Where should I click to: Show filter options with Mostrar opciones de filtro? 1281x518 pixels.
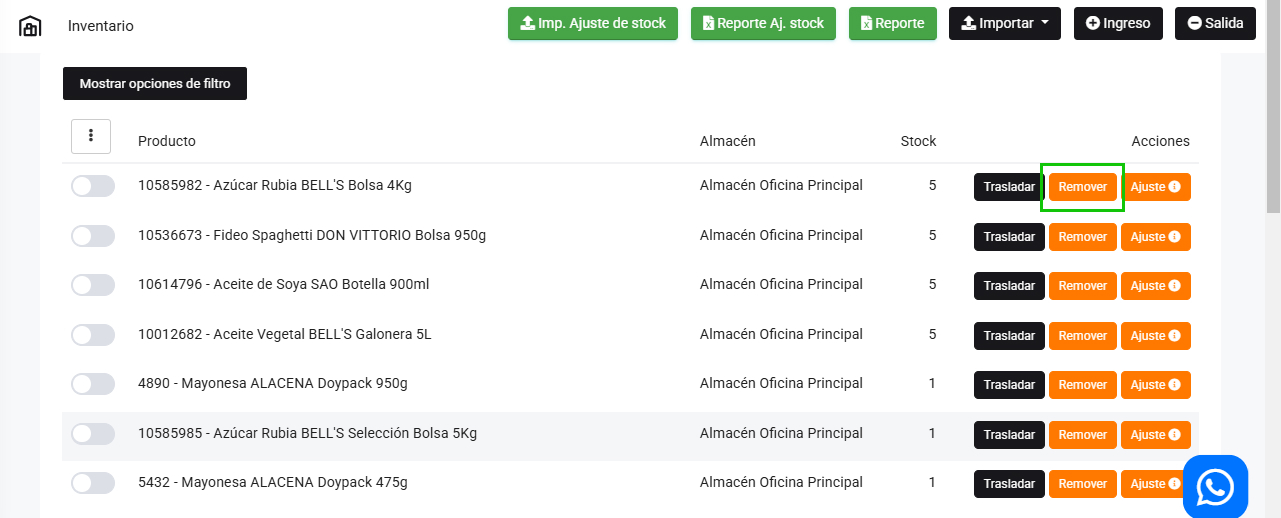coord(155,84)
